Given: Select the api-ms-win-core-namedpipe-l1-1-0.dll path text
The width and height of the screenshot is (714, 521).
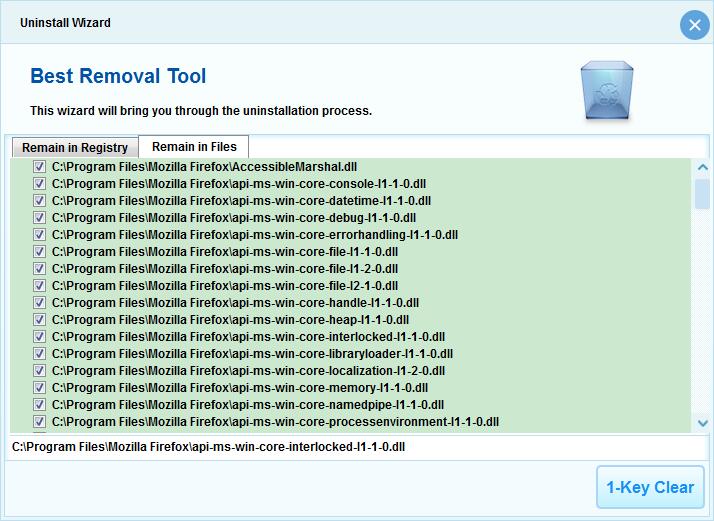Looking at the screenshot, I should coord(248,405).
